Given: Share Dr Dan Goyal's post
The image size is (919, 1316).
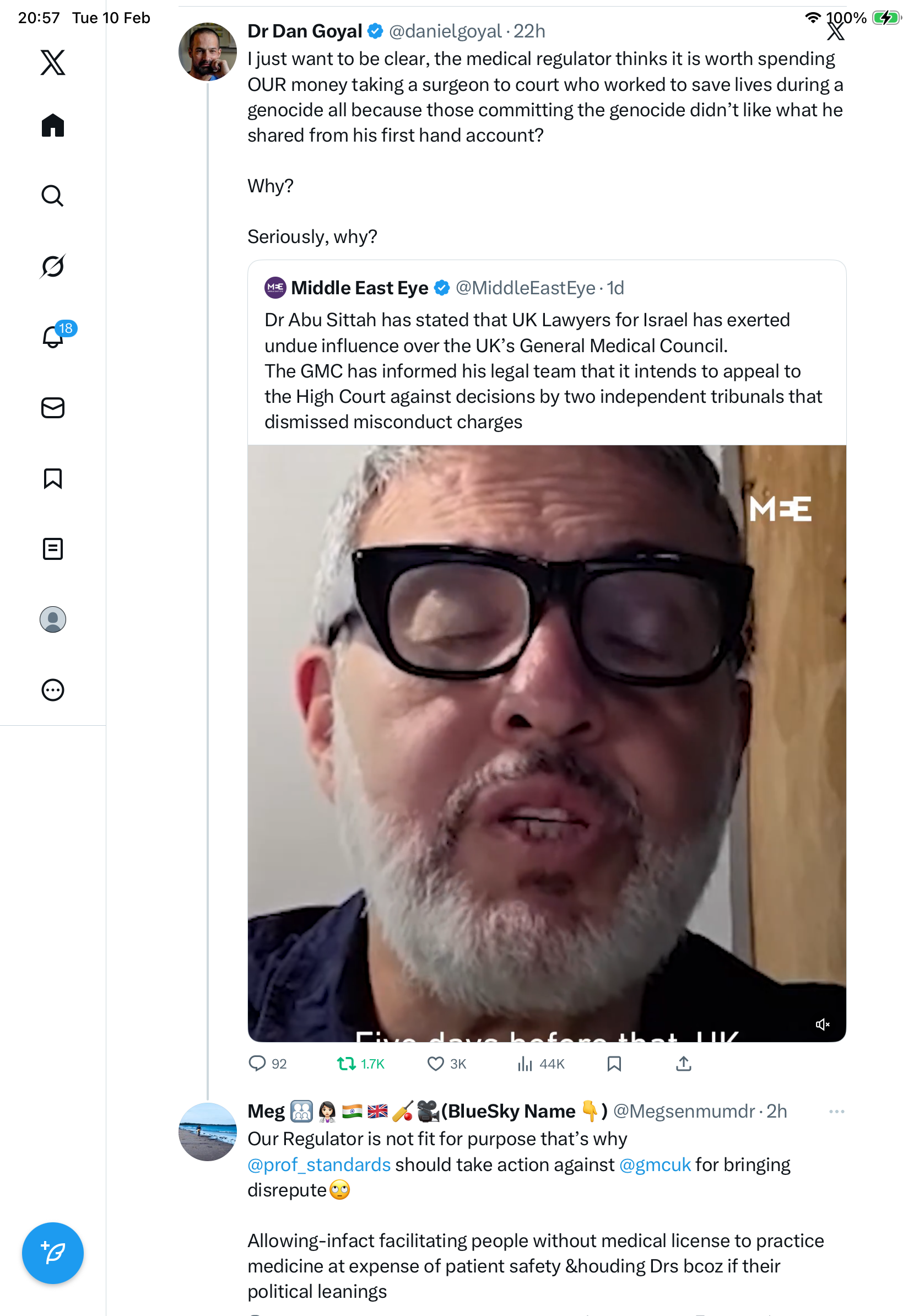Looking at the screenshot, I should point(684,1064).
